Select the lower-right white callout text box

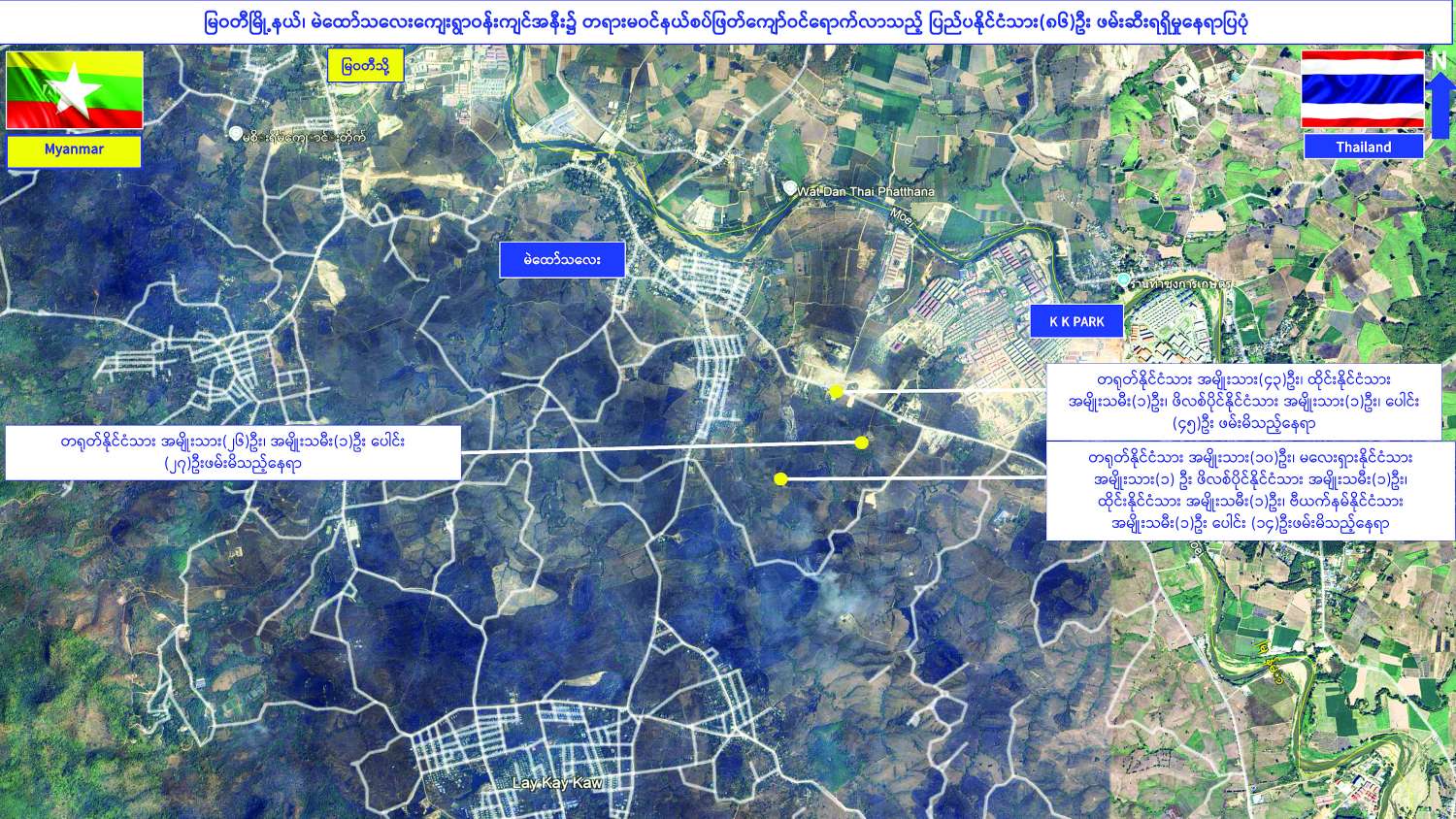point(1250,490)
